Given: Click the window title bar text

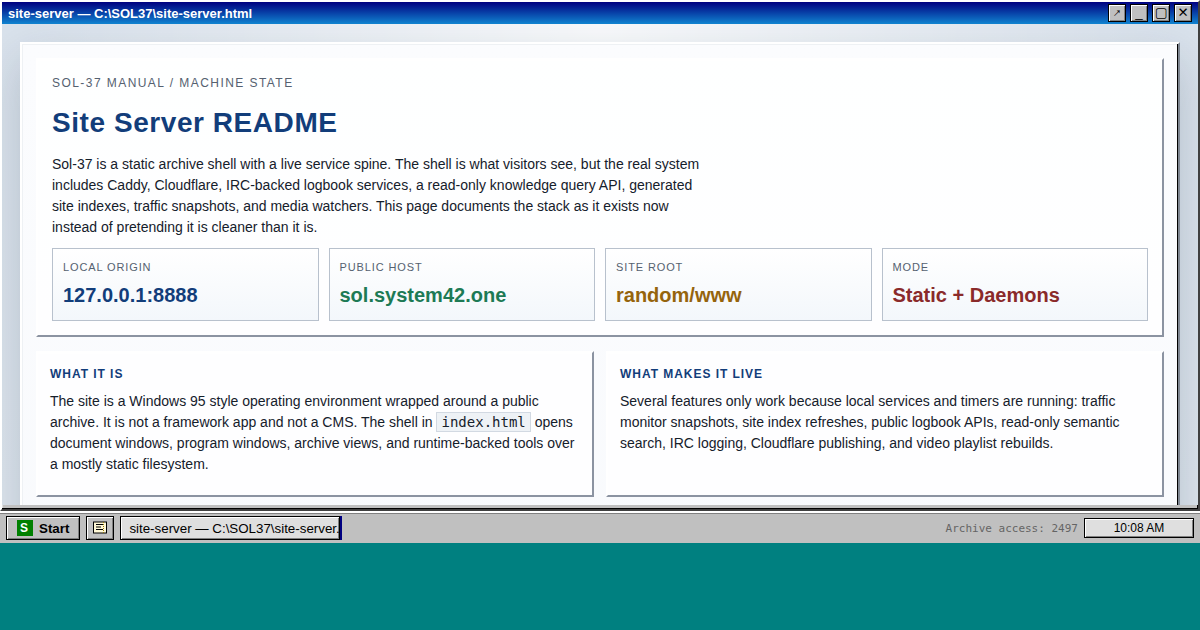Looking at the screenshot, I should [x=130, y=13].
